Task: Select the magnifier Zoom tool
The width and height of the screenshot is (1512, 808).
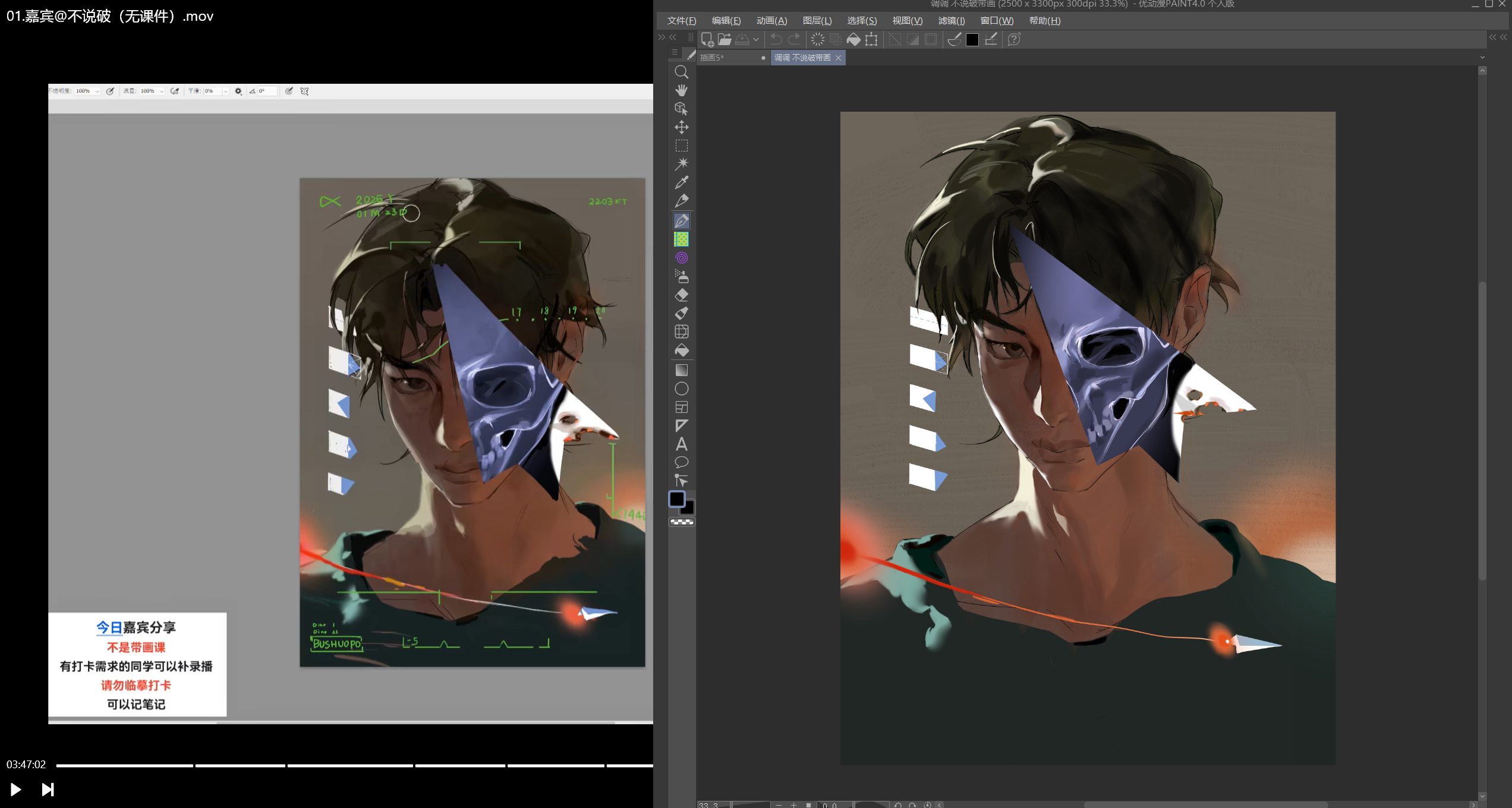Action: coord(681,72)
